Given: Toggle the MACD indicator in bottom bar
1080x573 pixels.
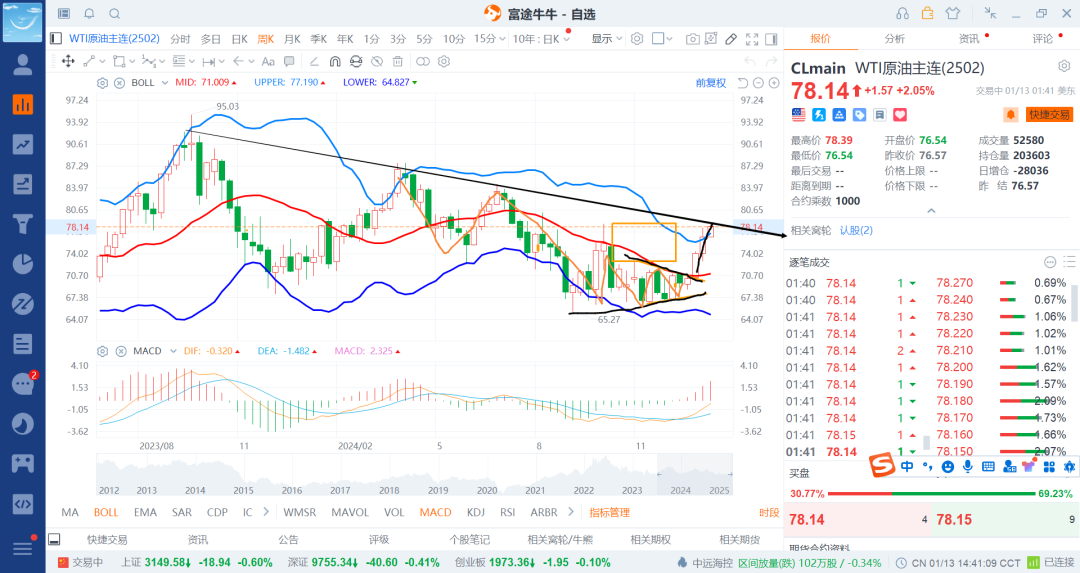Looking at the screenshot, I should click(x=435, y=512).
